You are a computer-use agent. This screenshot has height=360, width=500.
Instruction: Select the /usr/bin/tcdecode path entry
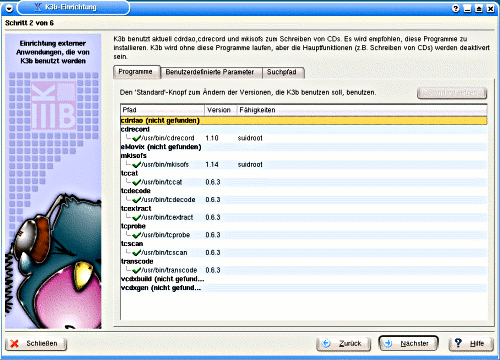(168, 200)
